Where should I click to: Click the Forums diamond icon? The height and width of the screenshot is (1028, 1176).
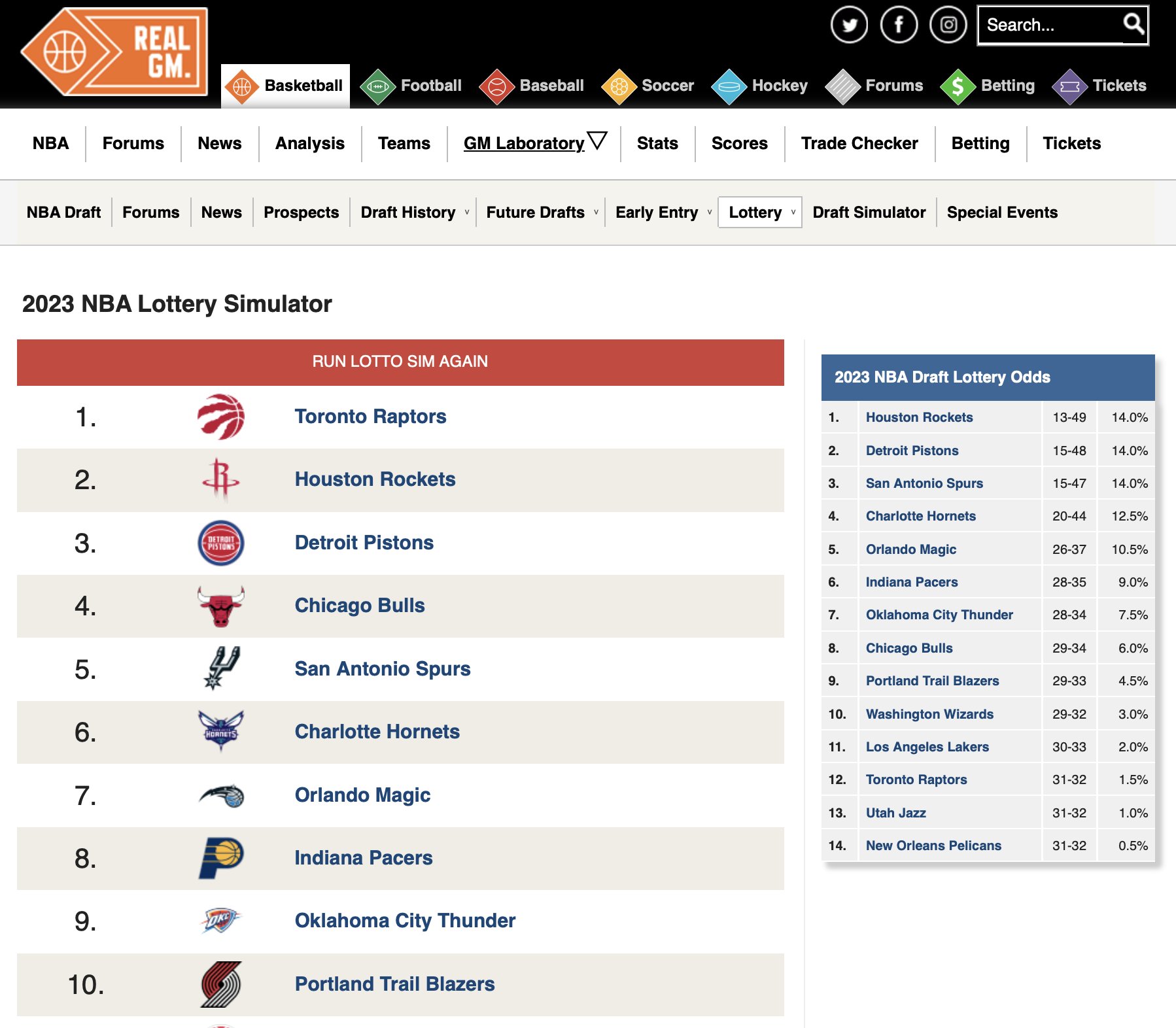[x=842, y=86]
